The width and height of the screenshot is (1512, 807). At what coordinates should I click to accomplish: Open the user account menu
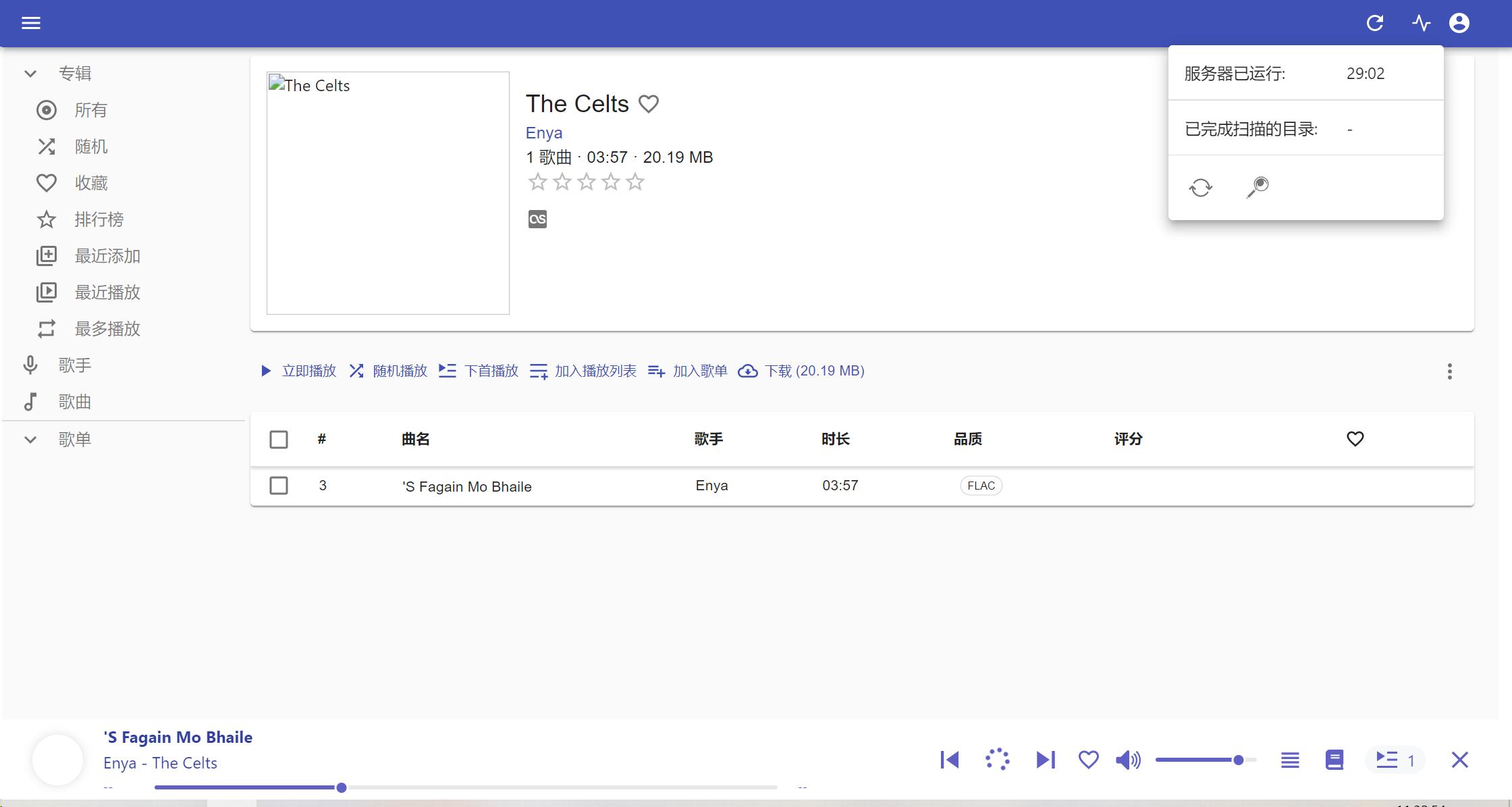(x=1459, y=23)
